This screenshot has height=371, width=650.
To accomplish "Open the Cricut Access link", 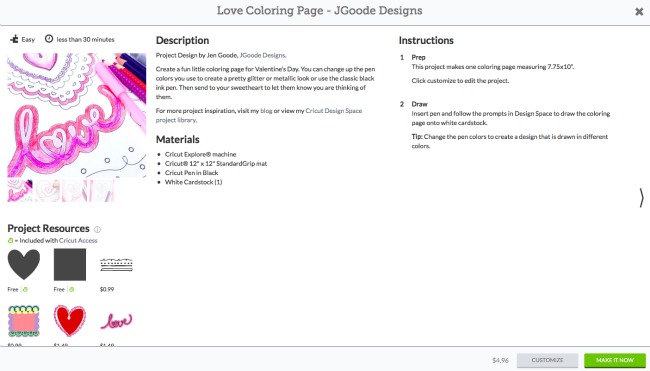I will pyautogui.click(x=78, y=240).
